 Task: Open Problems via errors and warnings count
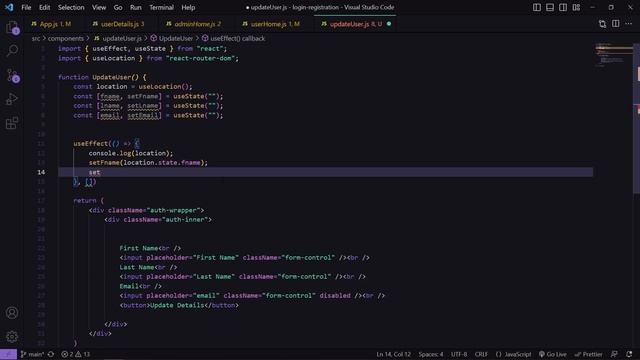[76, 354]
